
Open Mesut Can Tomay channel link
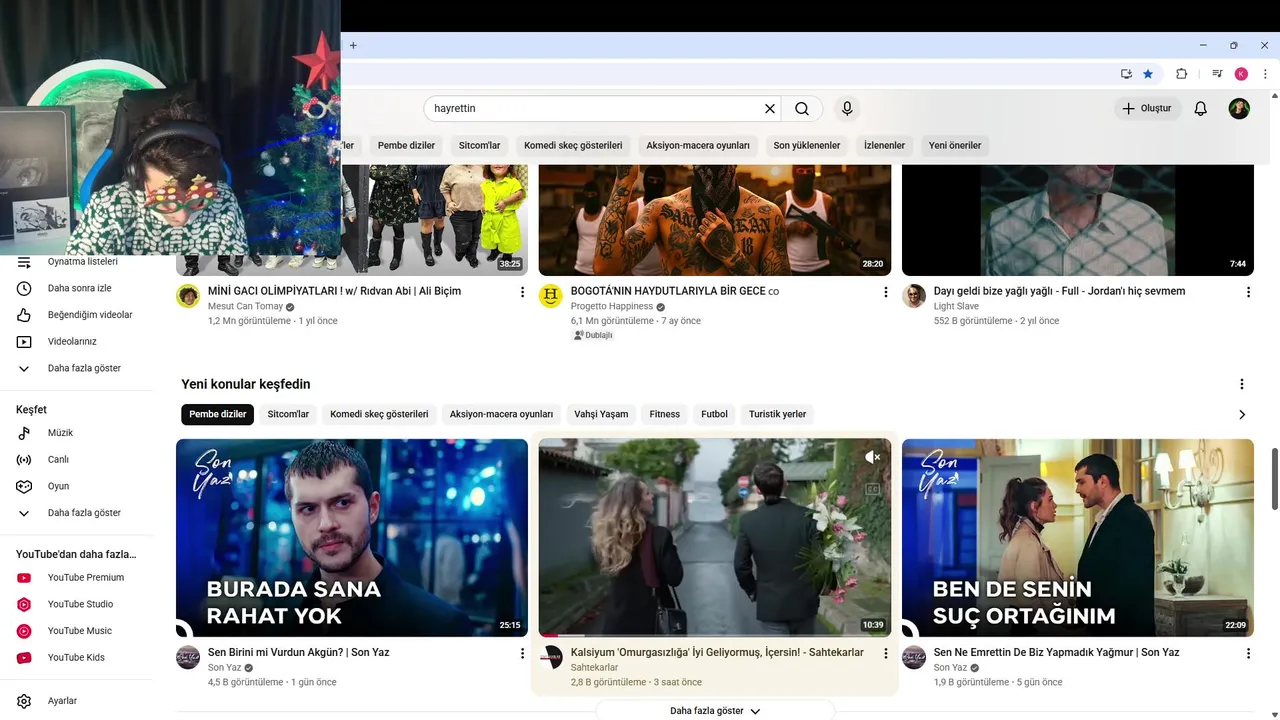[245, 306]
